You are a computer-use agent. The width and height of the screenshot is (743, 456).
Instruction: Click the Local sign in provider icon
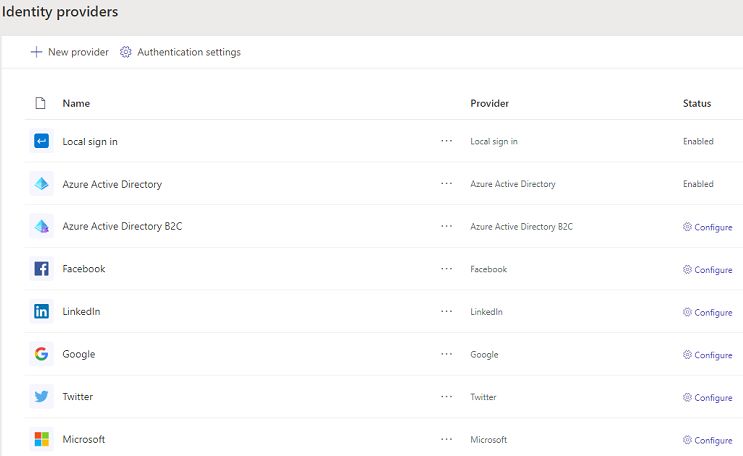coord(41,142)
